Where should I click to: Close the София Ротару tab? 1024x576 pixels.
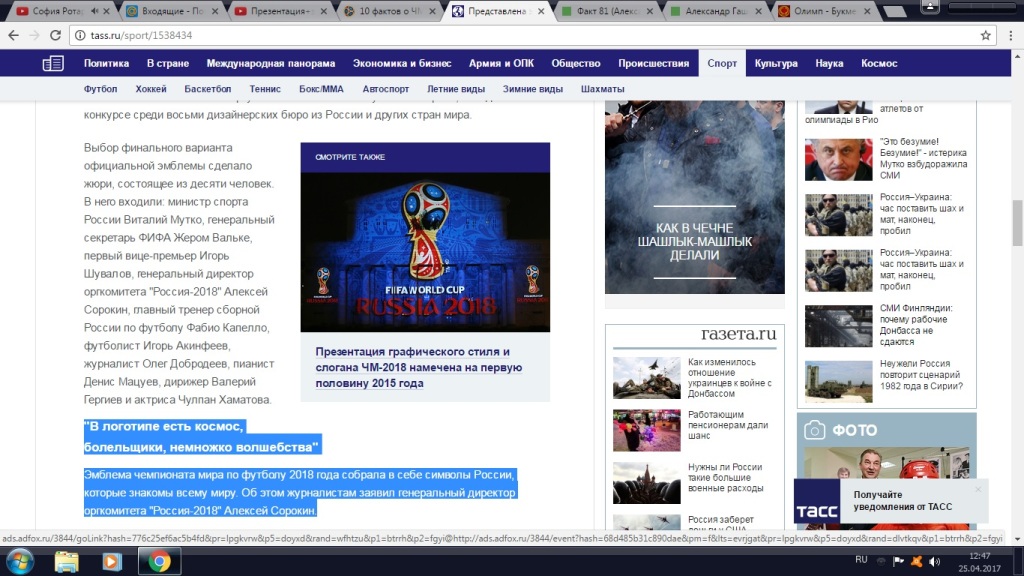pyautogui.click(x=106, y=11)
